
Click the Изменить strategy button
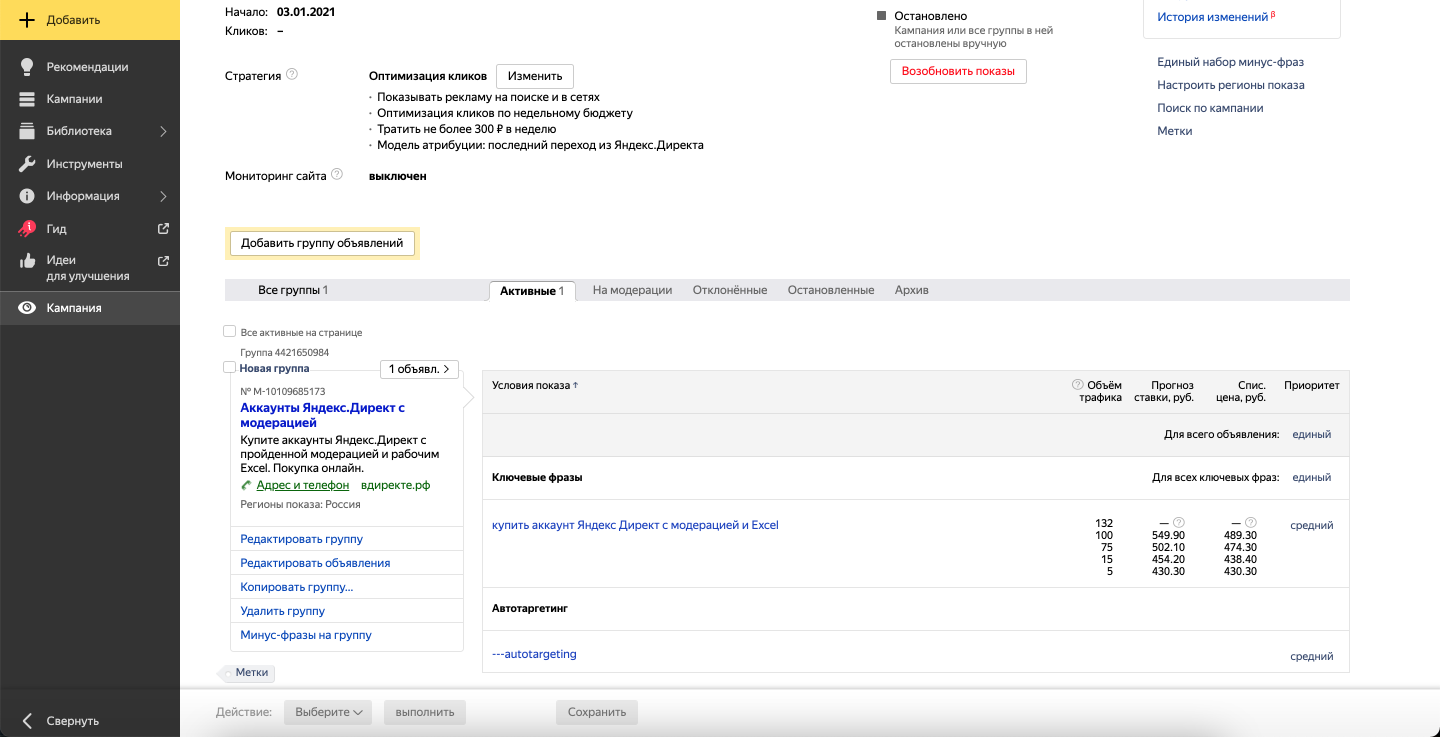tap(535, 76)
